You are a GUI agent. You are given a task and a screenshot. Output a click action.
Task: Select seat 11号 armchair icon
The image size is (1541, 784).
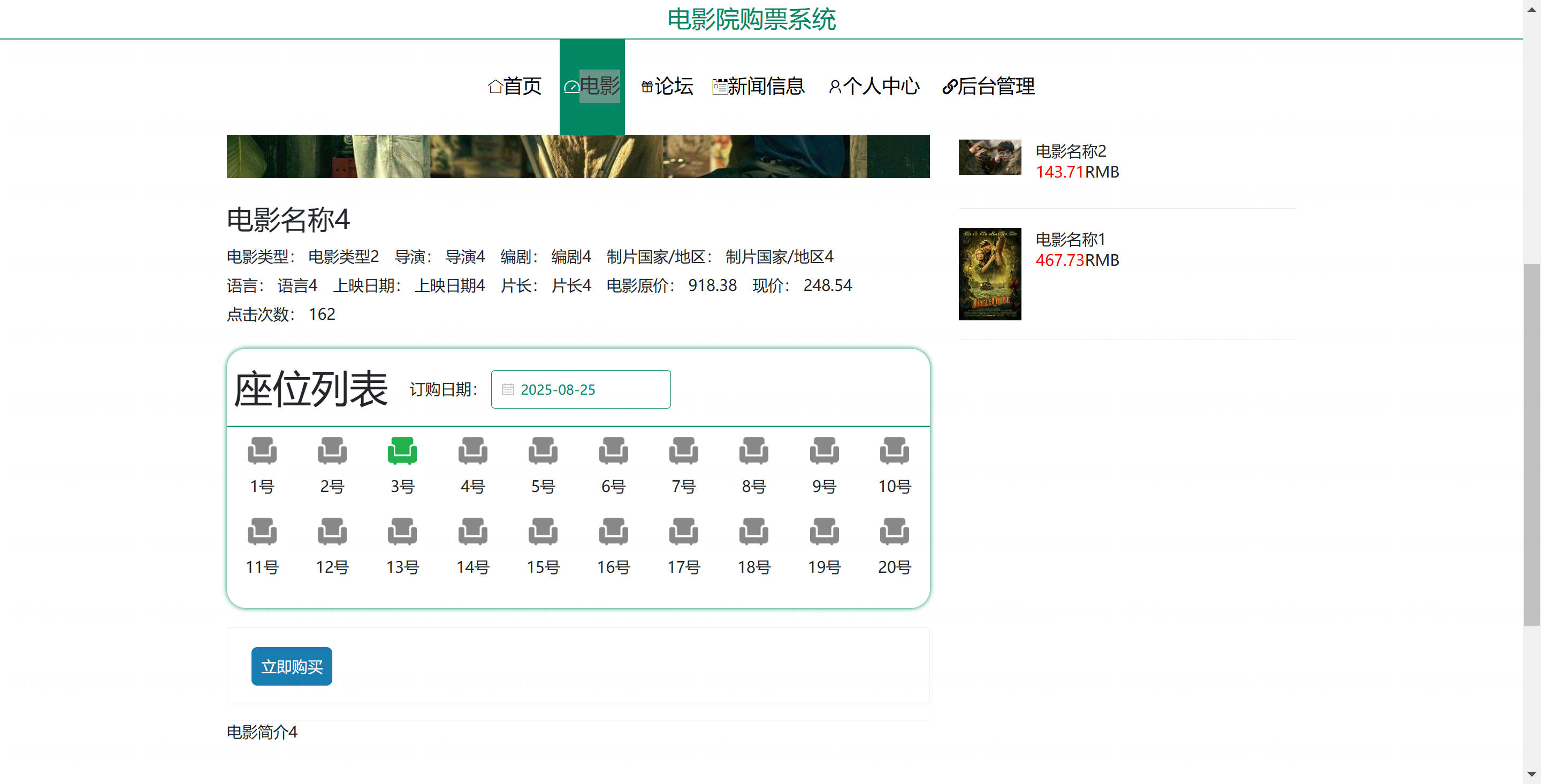262,532
